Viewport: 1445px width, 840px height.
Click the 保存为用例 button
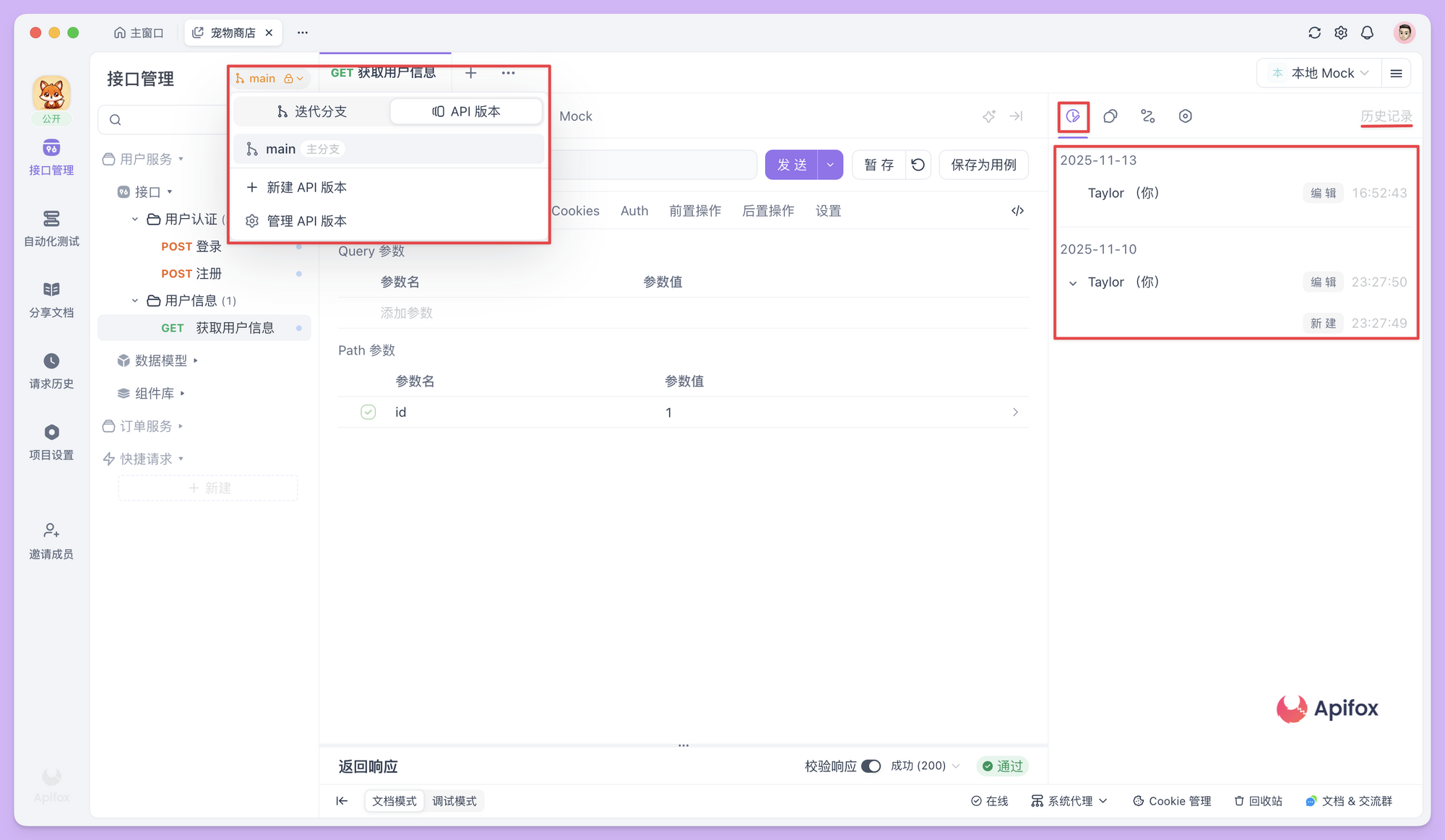(x=983, y=164)
